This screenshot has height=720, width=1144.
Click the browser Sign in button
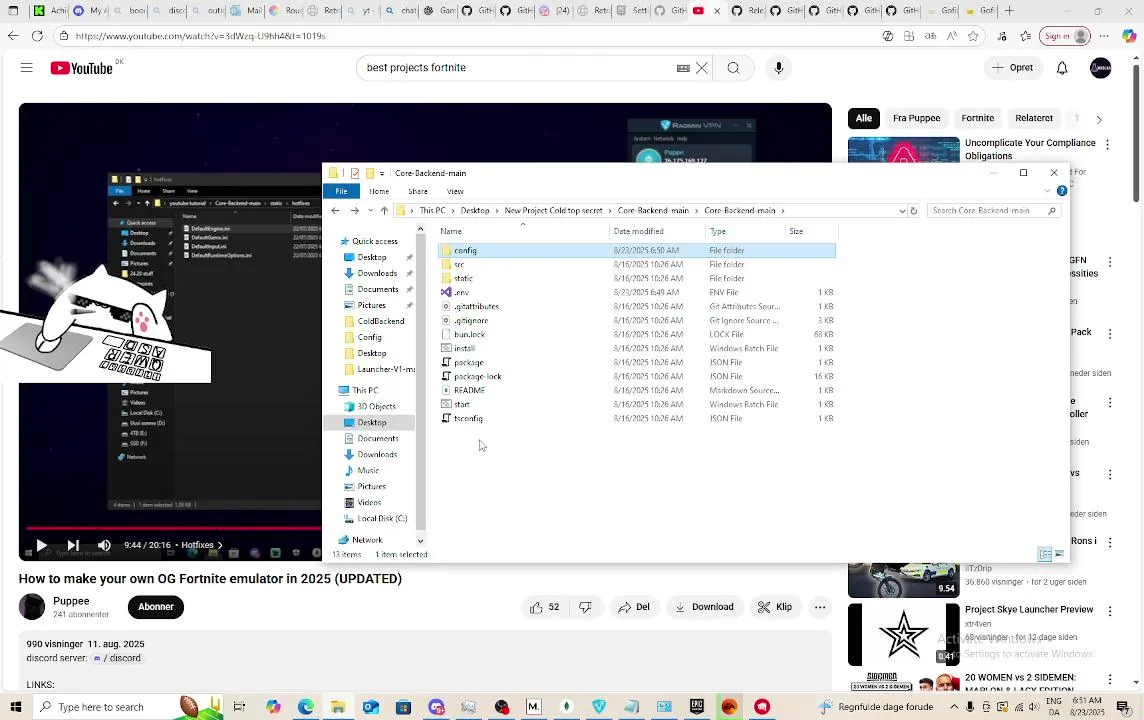[1065, 36]
